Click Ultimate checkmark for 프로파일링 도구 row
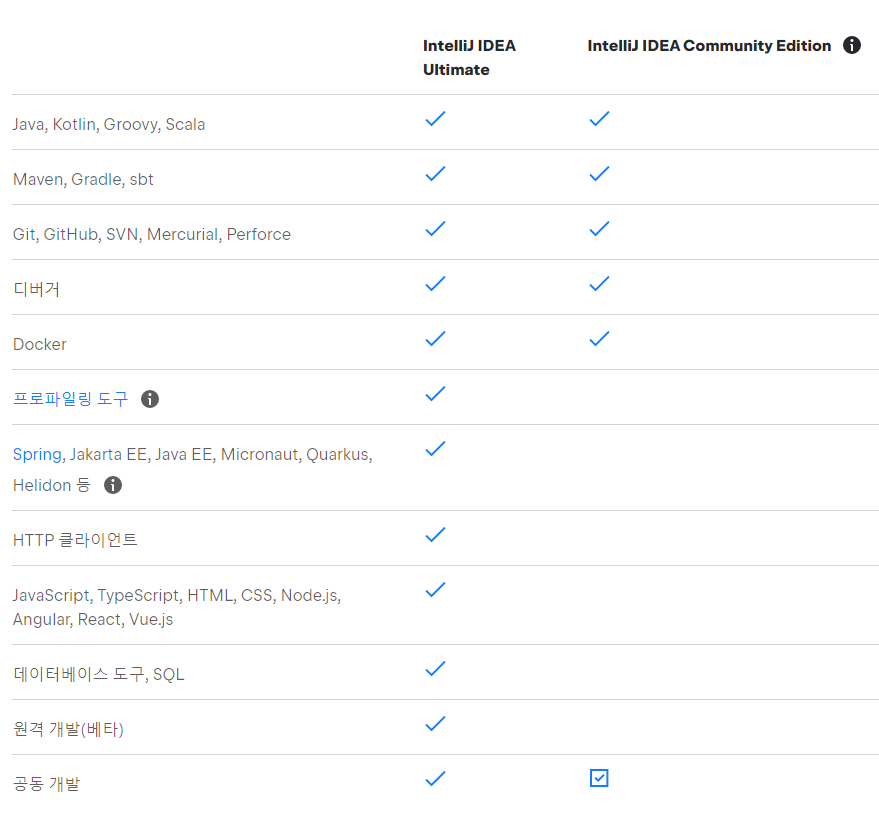879x819 pixels. point(436,394)
